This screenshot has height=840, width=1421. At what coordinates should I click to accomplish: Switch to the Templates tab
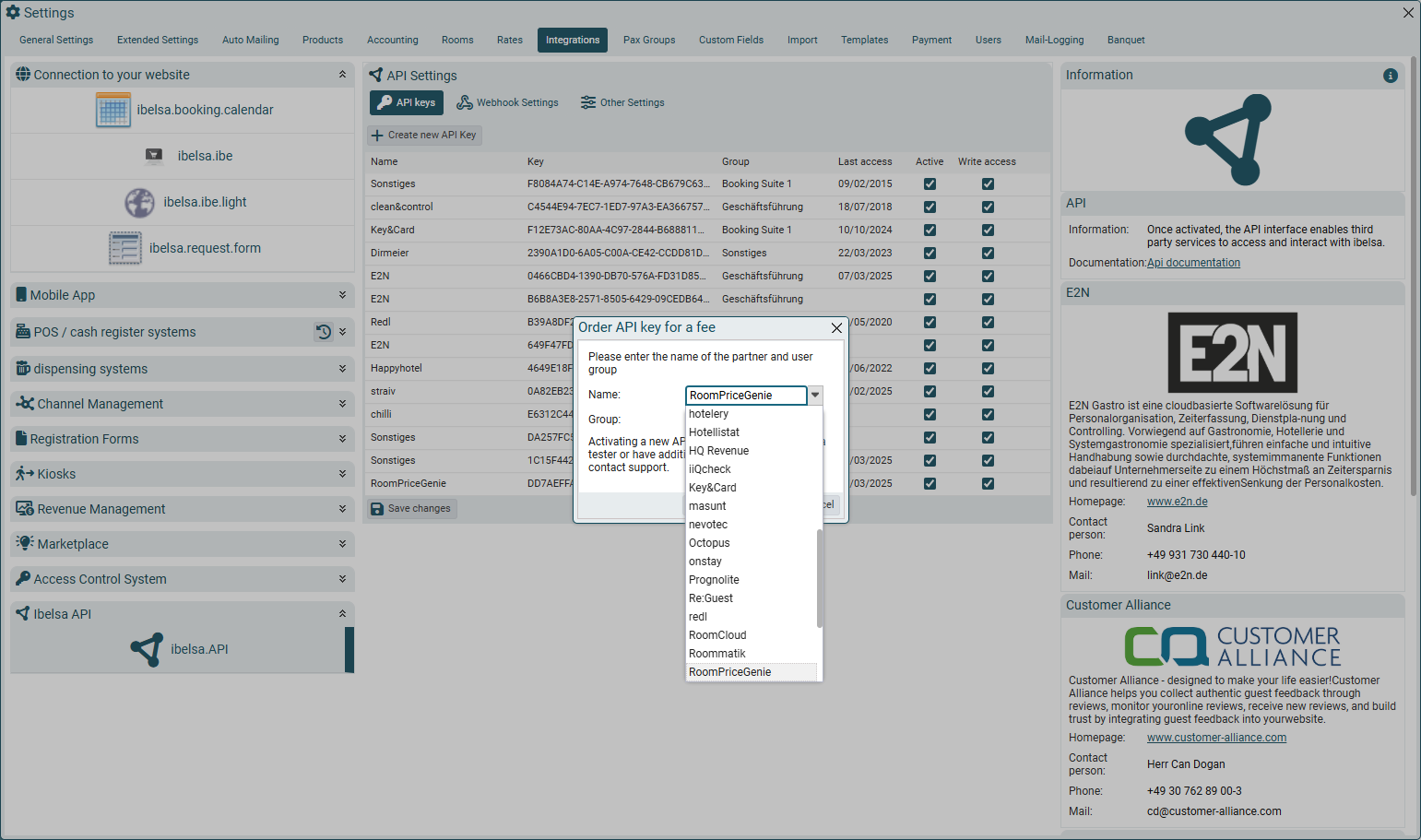click(x=864, y=40)
